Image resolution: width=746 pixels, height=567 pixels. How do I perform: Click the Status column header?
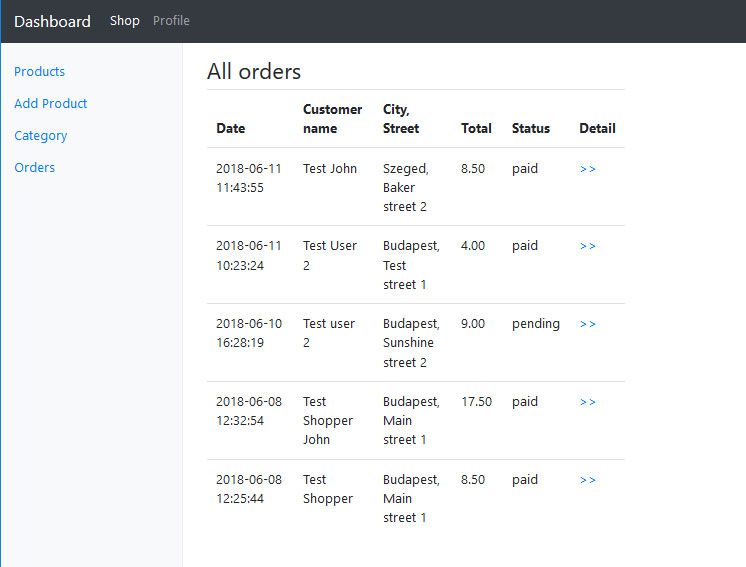click(531, 129)
